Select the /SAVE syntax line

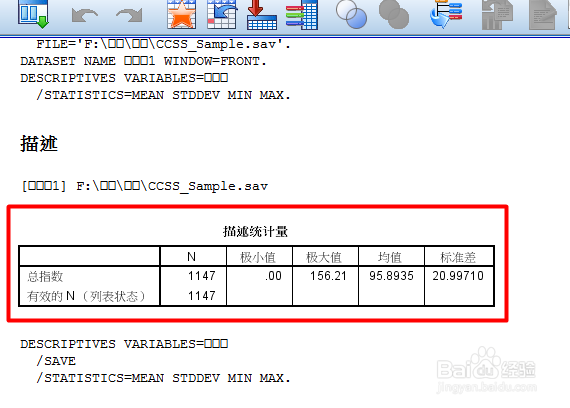[x=56, y=361]
